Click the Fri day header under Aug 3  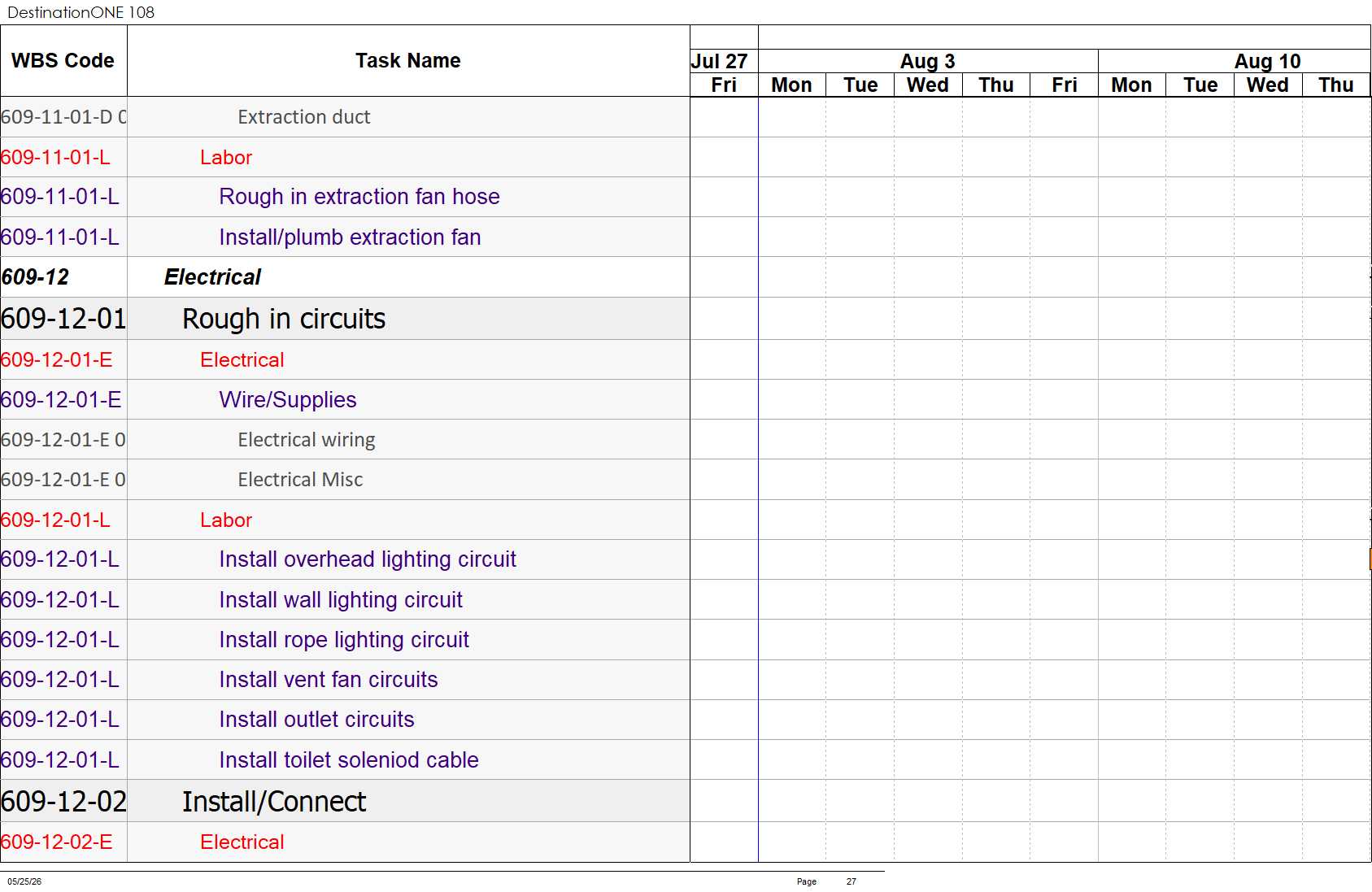tap(1065, 85)
